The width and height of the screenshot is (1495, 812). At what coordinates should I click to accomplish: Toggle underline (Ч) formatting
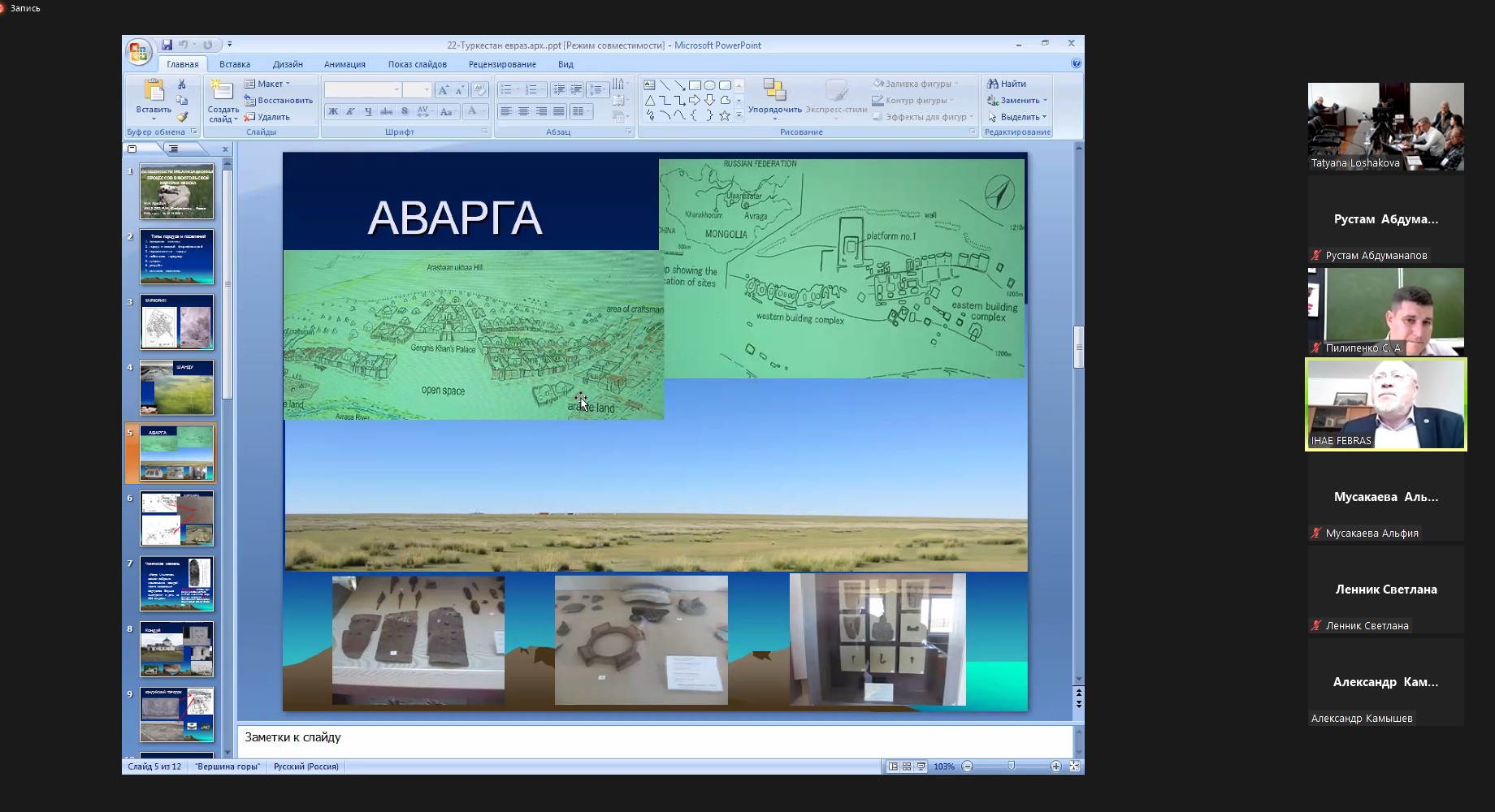coord(368,112)
